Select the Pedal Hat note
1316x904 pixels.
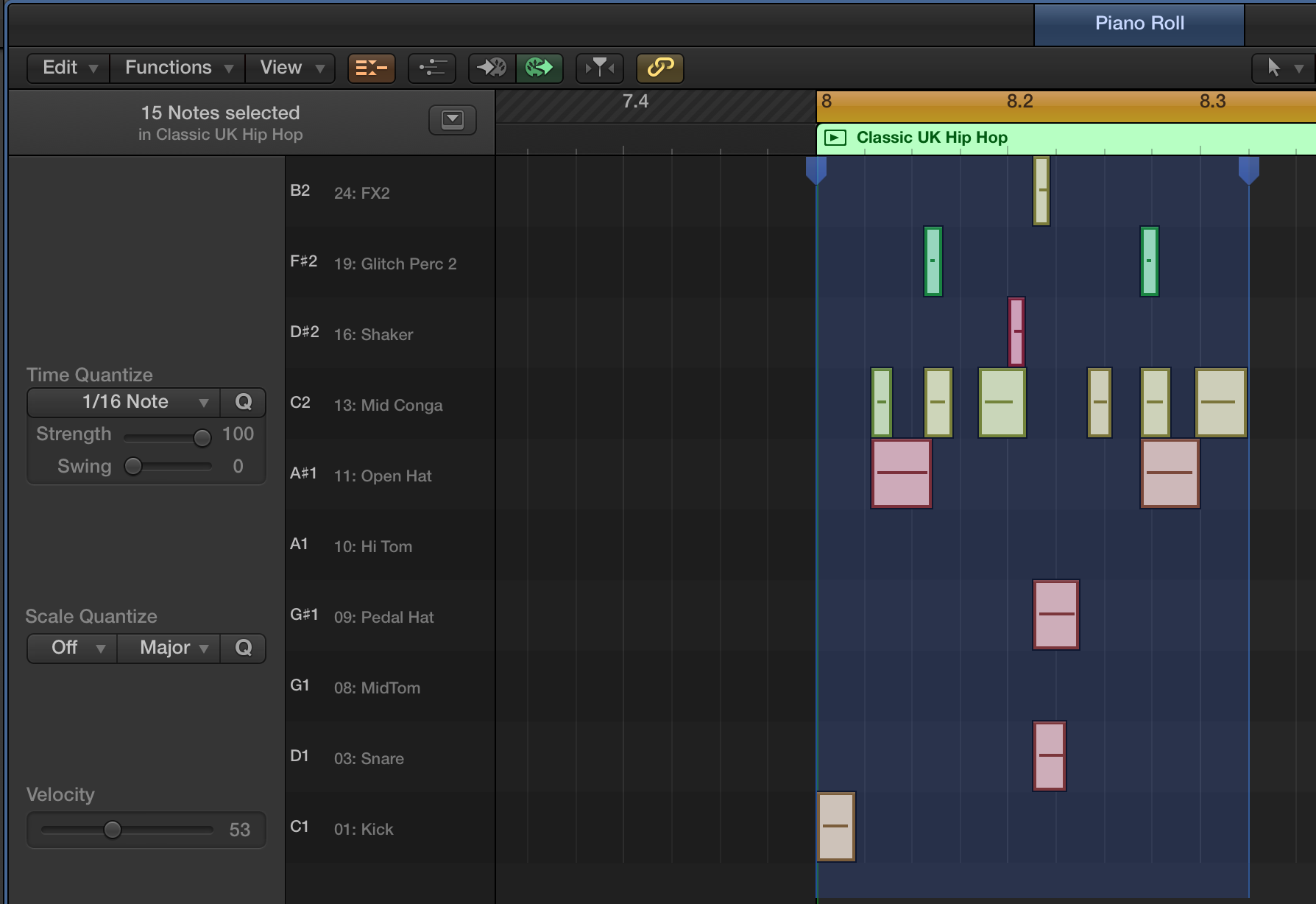(1056, 615)
